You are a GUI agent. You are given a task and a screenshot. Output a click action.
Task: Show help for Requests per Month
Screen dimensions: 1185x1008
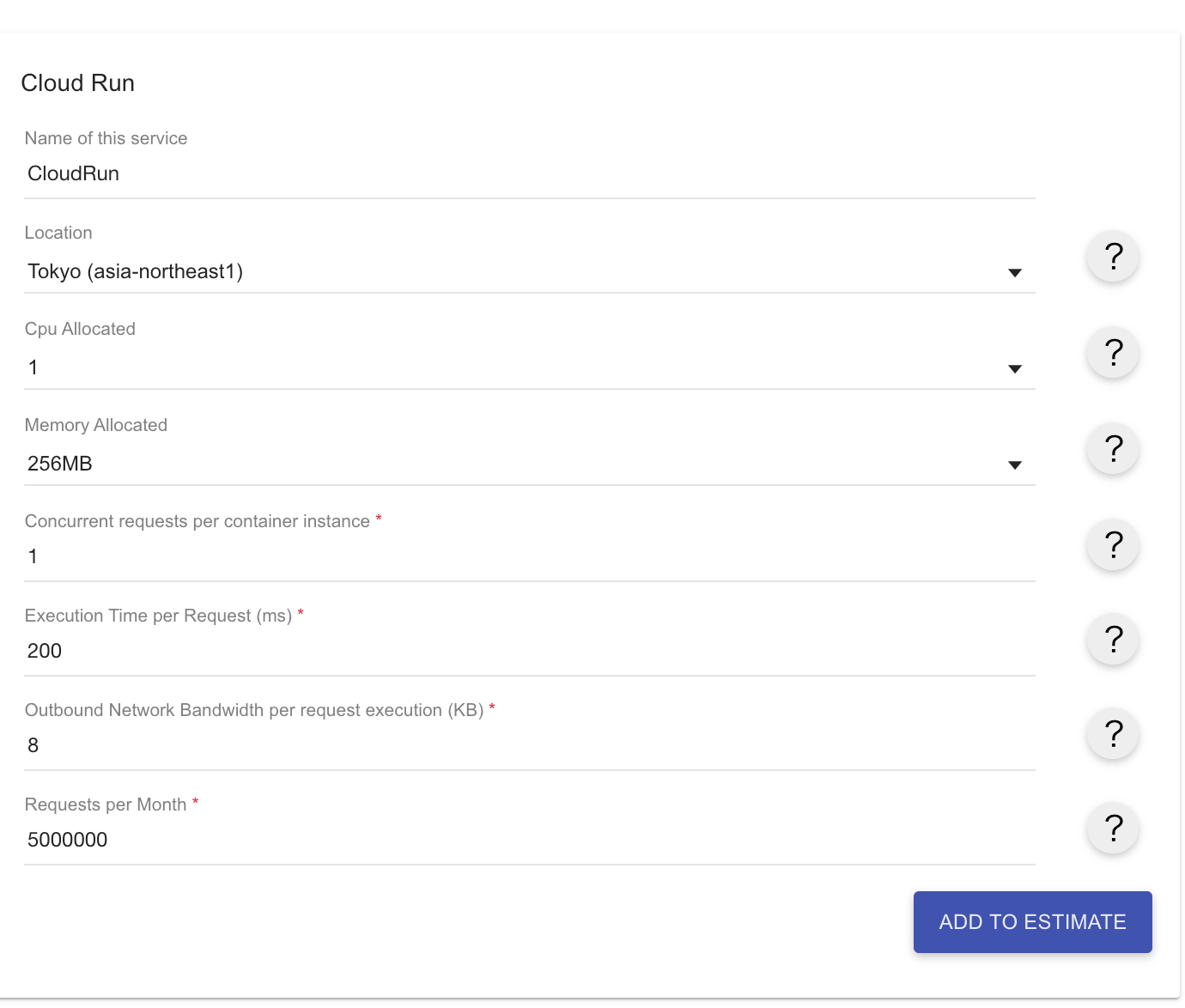pos(1113,829)
